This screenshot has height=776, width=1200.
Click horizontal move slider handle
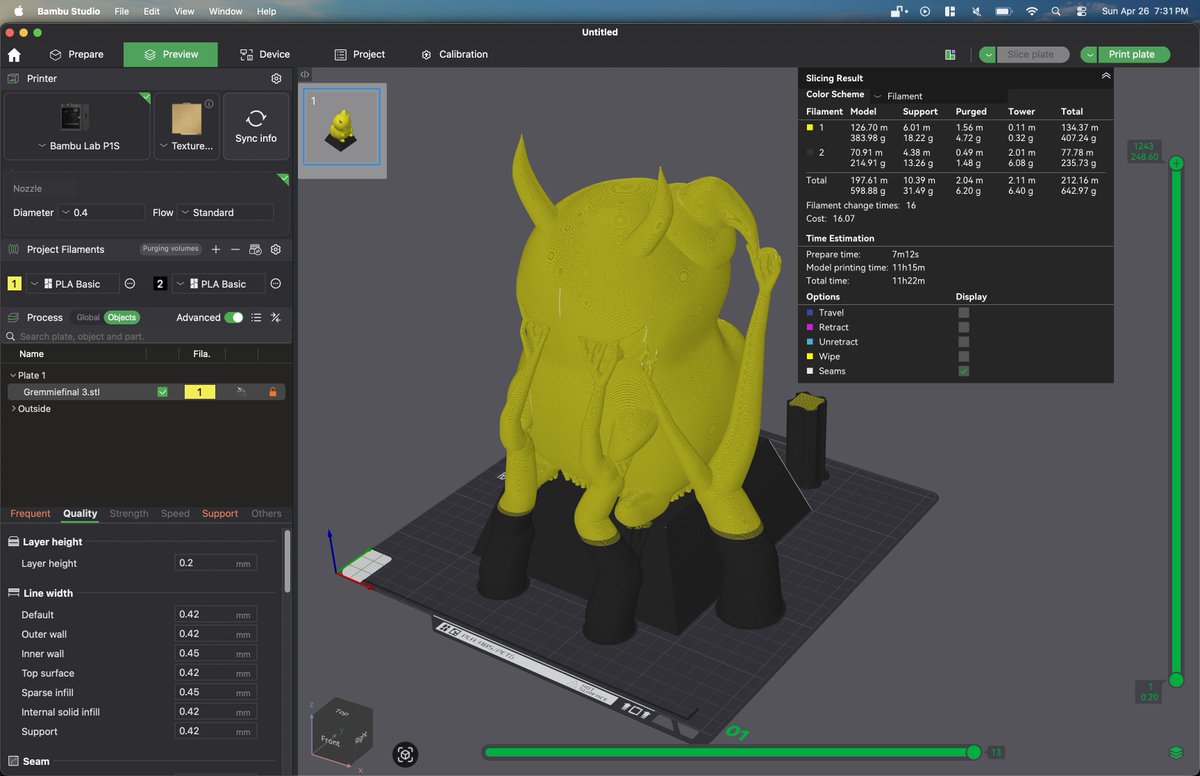(x=974, y=752)
